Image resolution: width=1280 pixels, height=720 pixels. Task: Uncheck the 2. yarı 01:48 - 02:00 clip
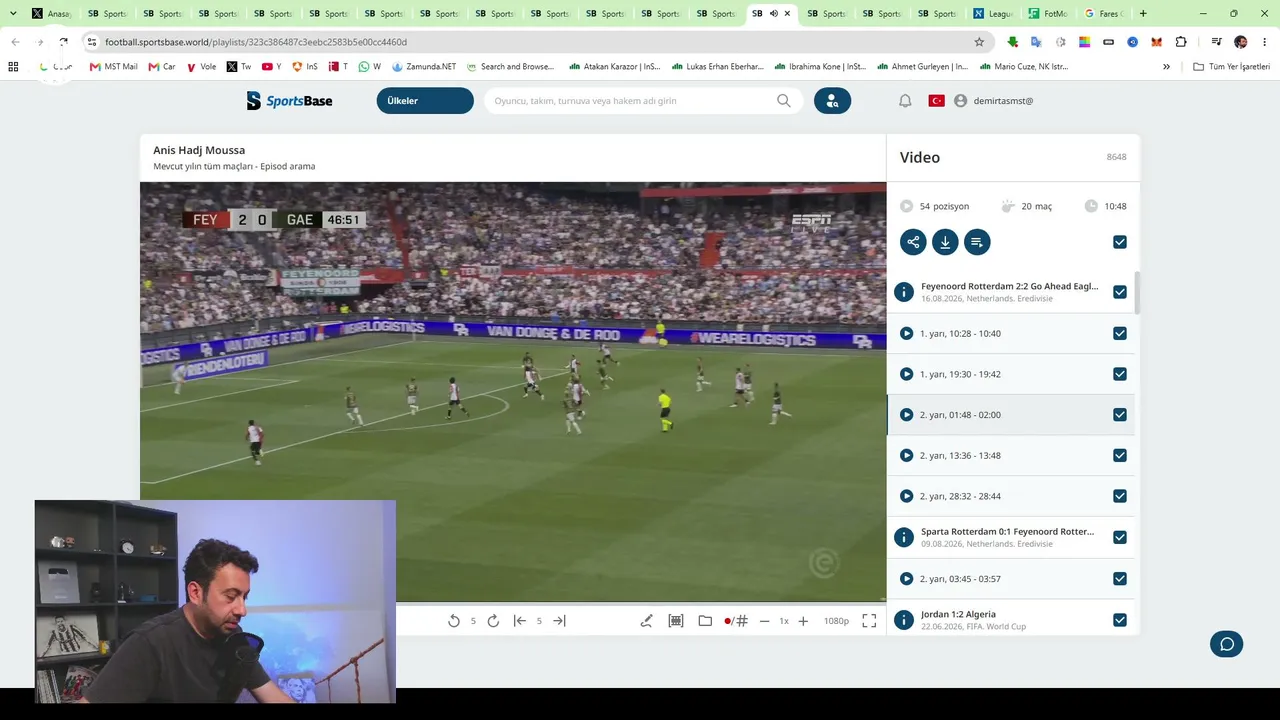(1120, 415)
